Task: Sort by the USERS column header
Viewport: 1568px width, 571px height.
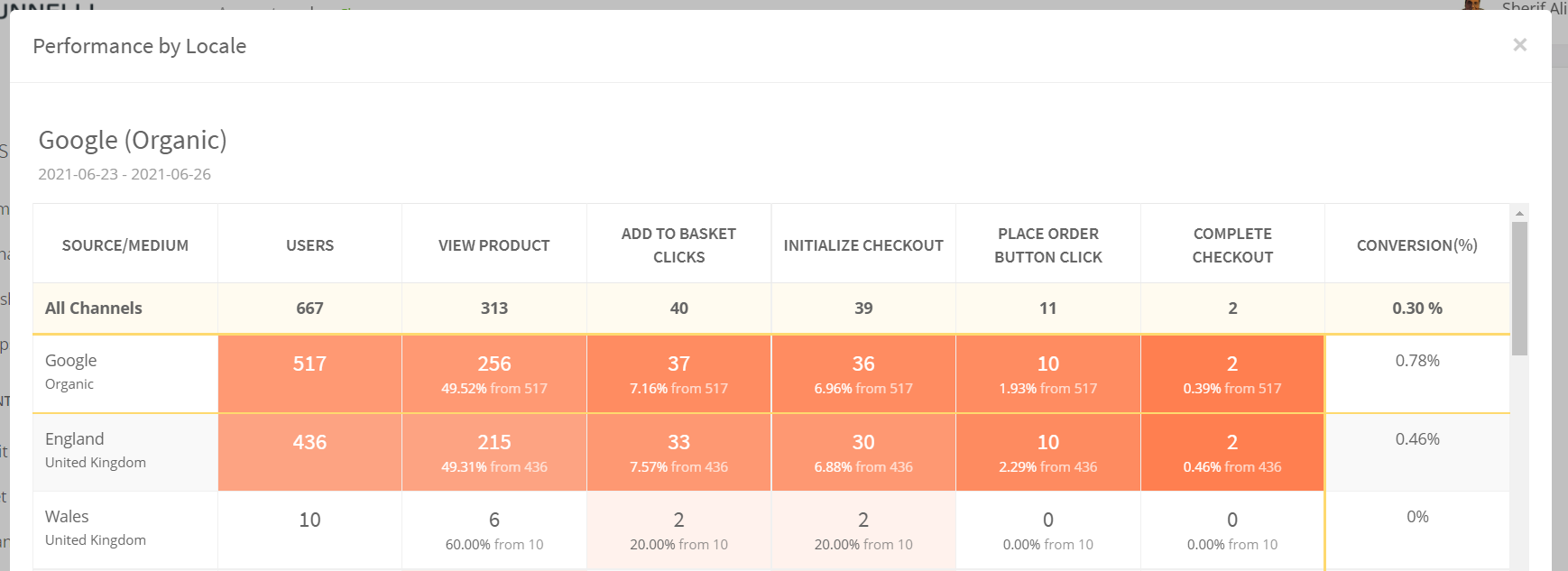Action: pyautogui.click(x=309, y=245)
